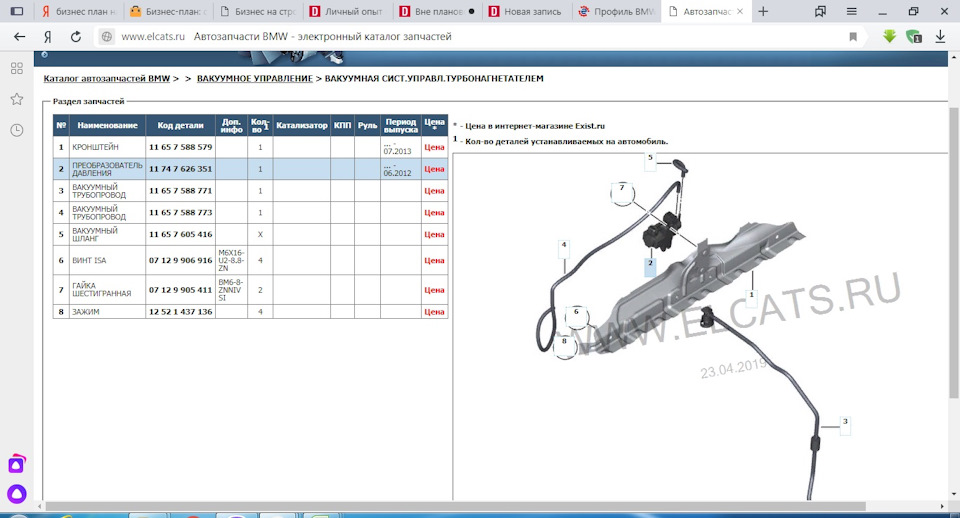Close the Автозапчасти tab
This screenshot has width=960, height=518.
pos(740,11)
